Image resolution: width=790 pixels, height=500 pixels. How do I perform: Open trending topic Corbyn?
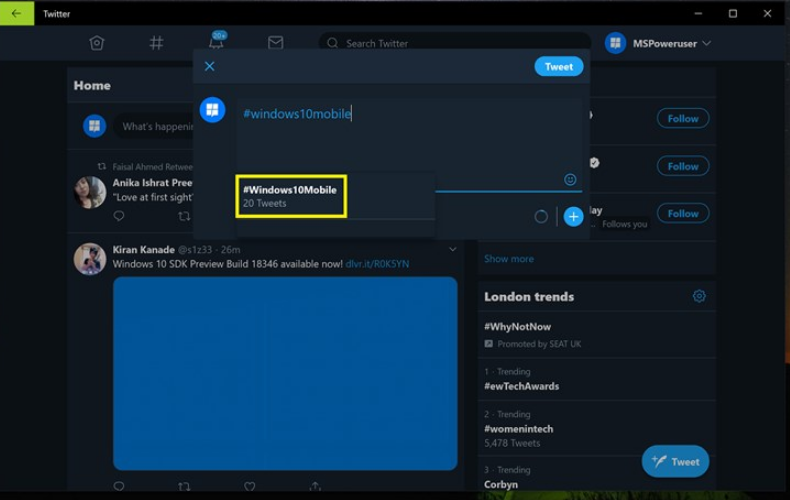(501, 484)
